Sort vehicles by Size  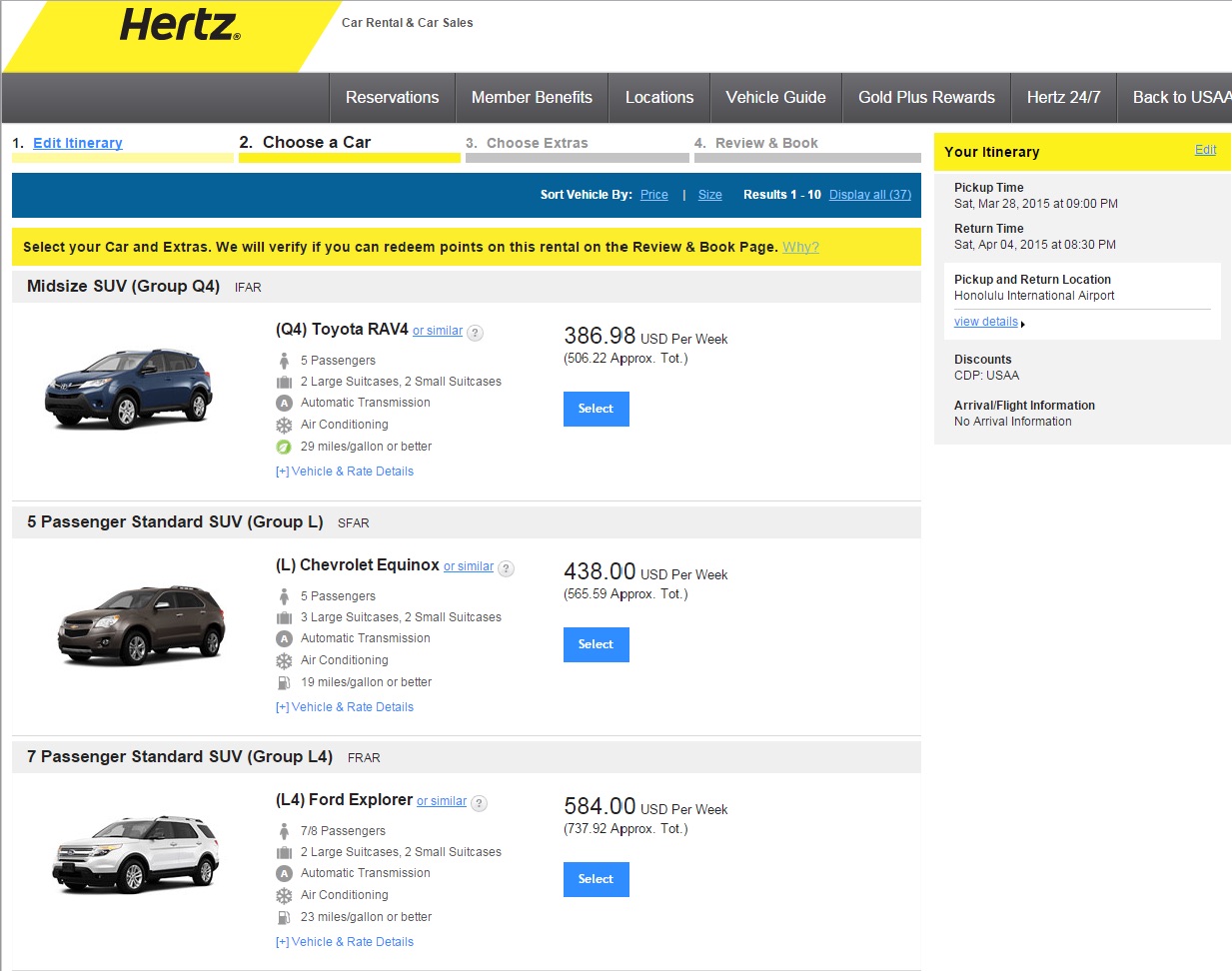710,195
